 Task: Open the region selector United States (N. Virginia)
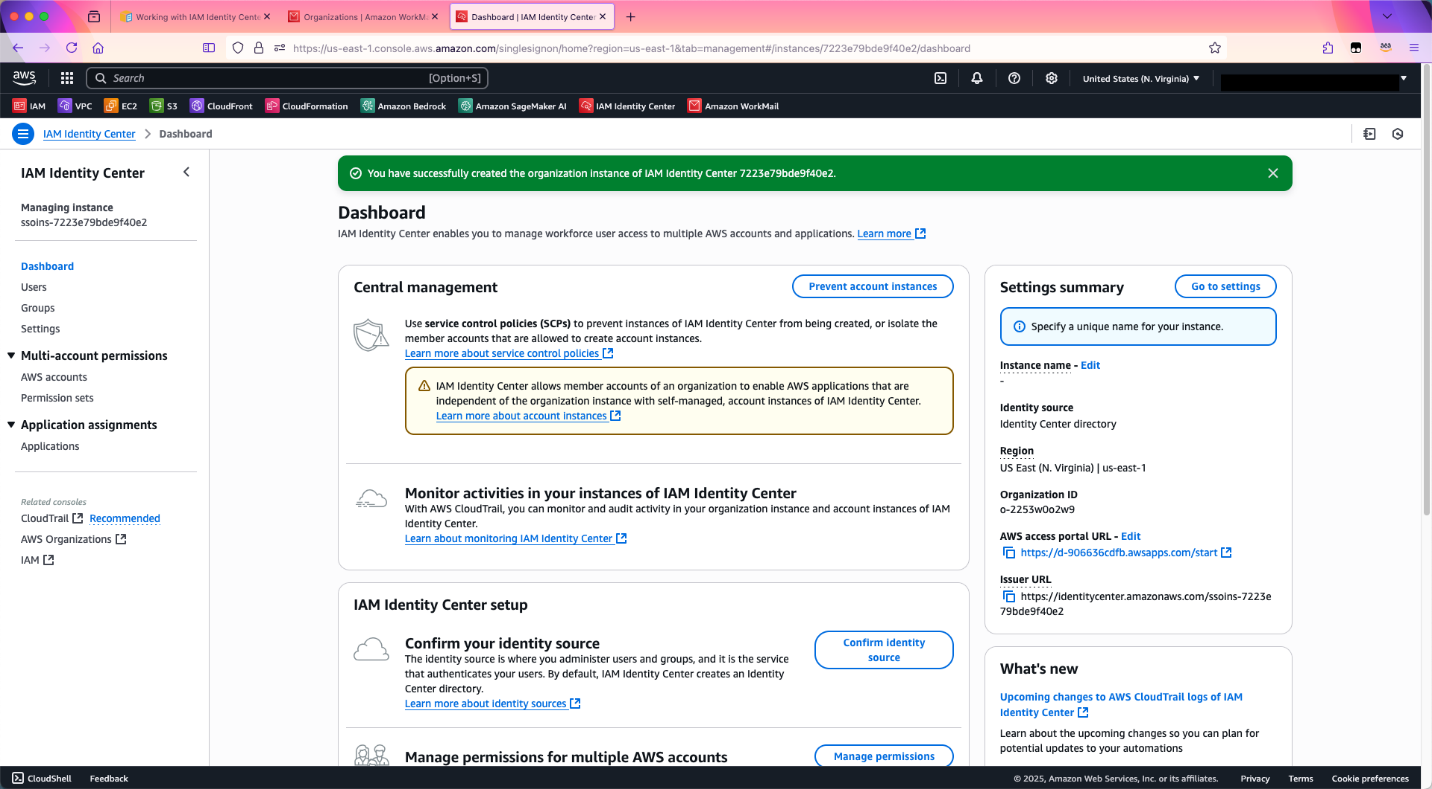pyautogui.click(x=1141, y=78)
